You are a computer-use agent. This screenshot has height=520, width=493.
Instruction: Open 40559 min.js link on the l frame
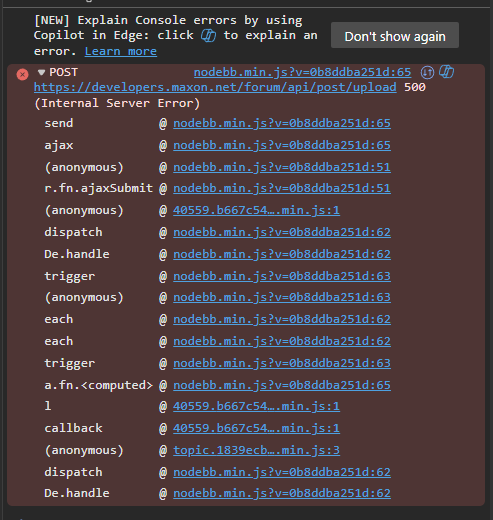[x=256, y=406]
